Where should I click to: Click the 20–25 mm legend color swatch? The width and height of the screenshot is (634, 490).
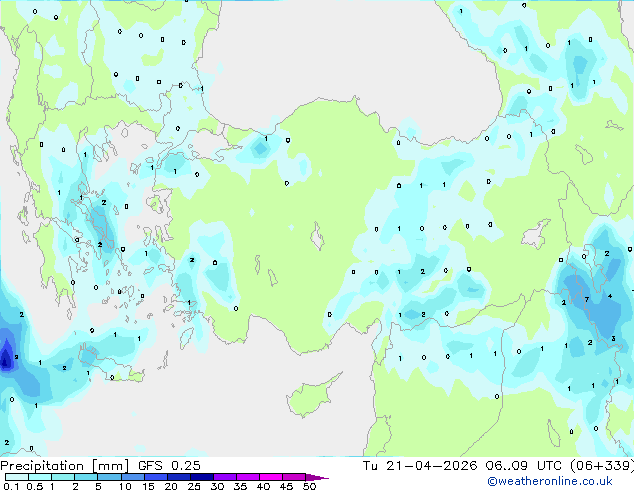[178, 477]
